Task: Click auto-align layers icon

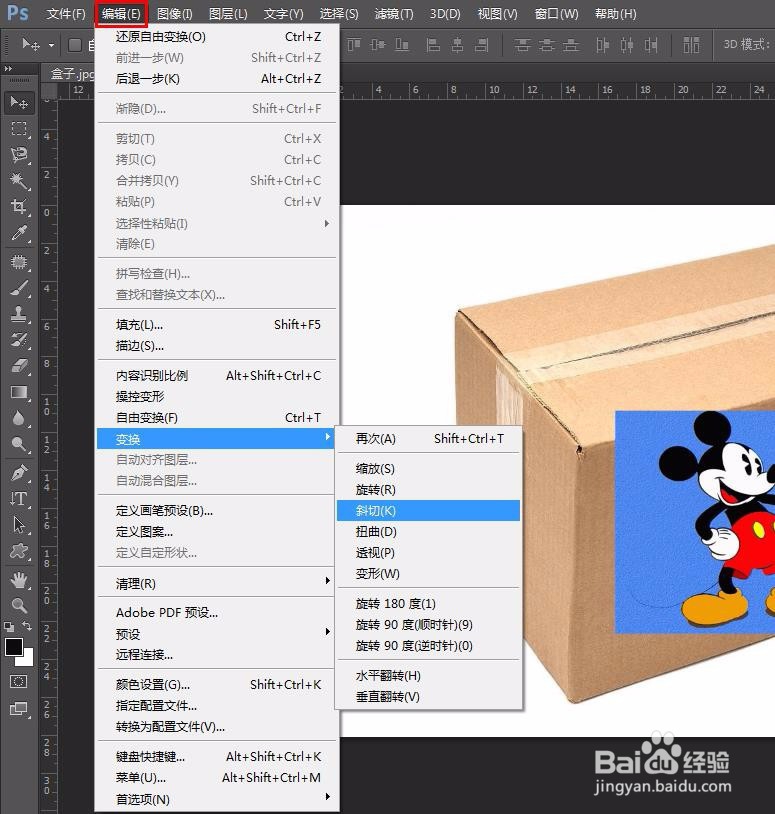Action: [x=691, y=45]
